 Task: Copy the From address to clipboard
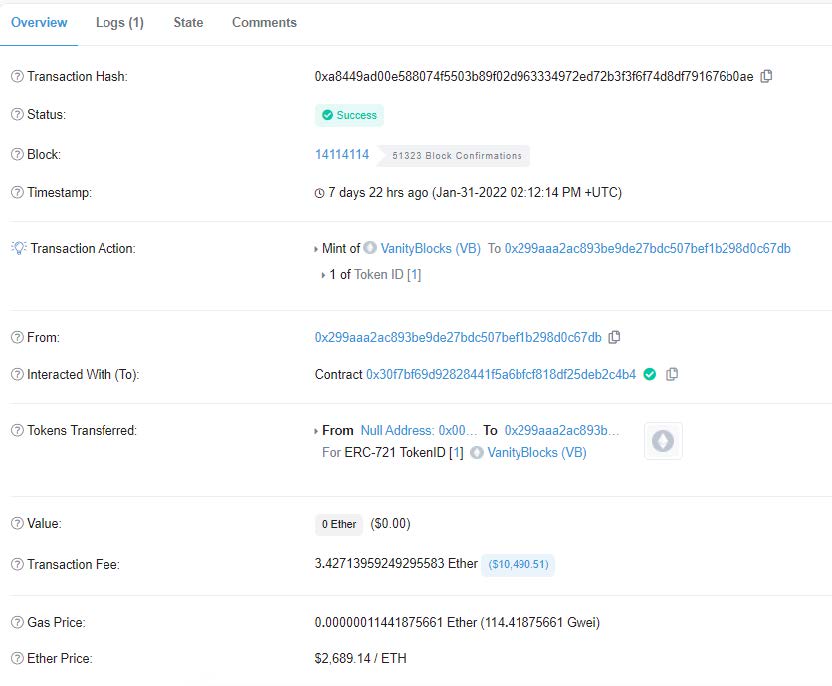coord(614,337)
